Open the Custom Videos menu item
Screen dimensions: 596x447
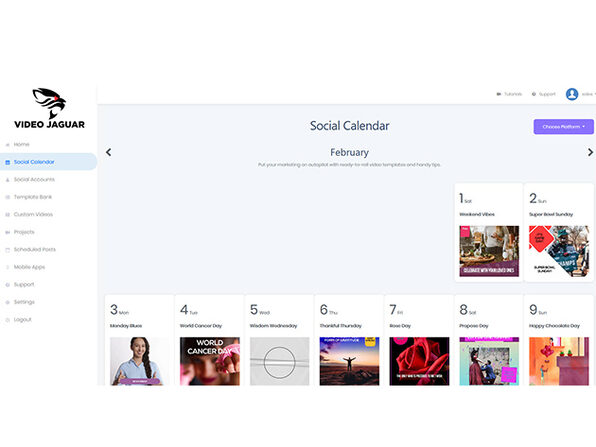tap(33, 214)
